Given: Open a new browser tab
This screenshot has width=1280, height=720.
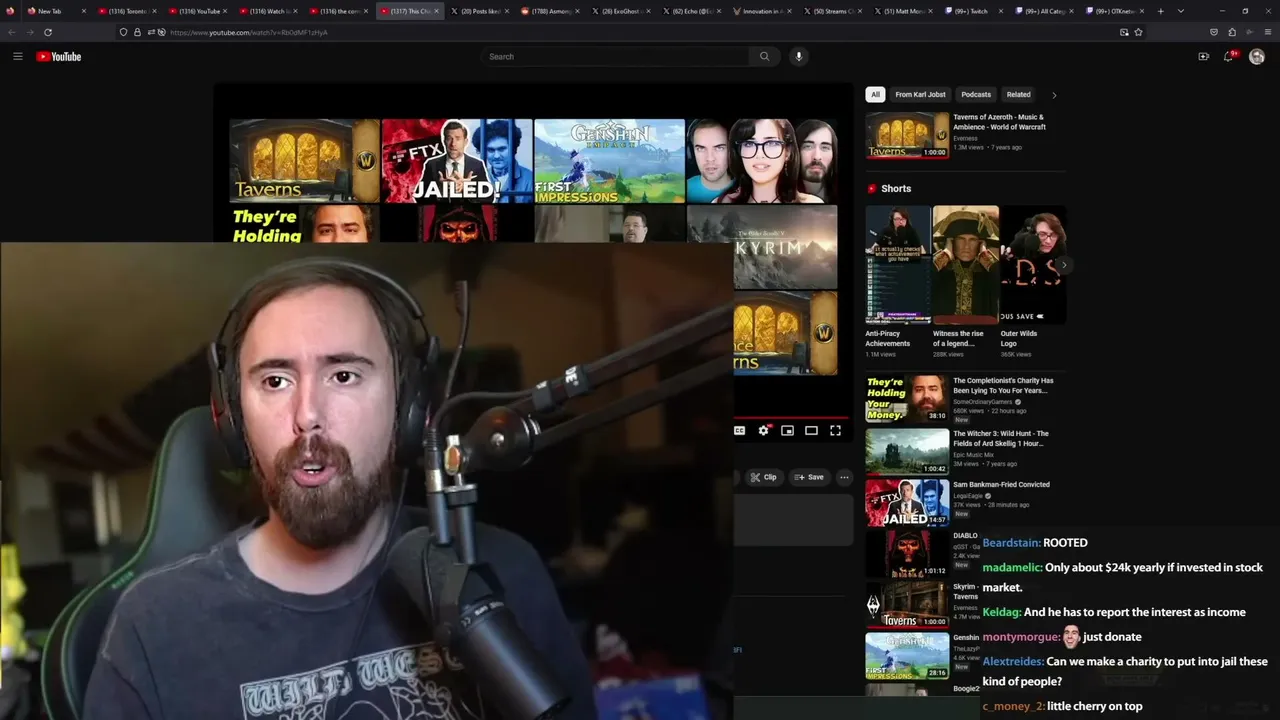Looking at the screenshot, I should 1160,11.
